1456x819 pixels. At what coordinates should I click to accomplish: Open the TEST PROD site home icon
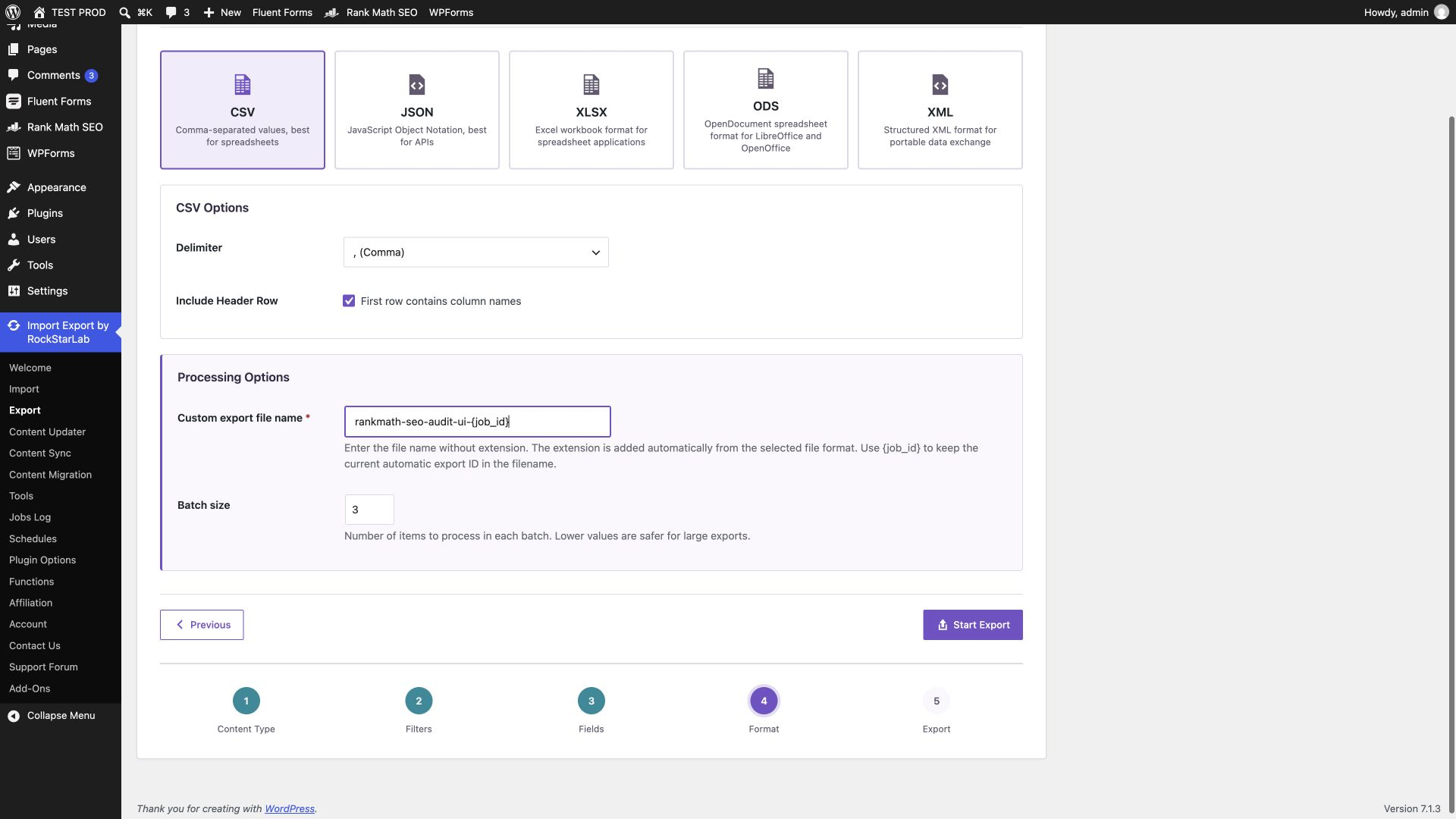tap(39, 12)
